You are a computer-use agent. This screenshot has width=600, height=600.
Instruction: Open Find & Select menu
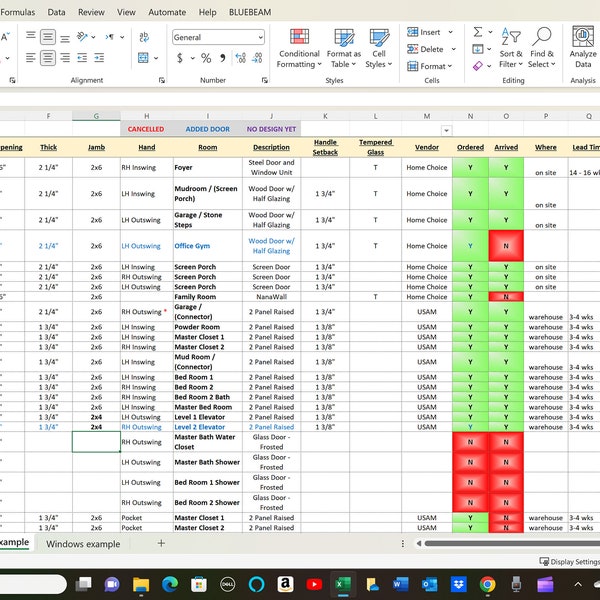coord(542,48)
